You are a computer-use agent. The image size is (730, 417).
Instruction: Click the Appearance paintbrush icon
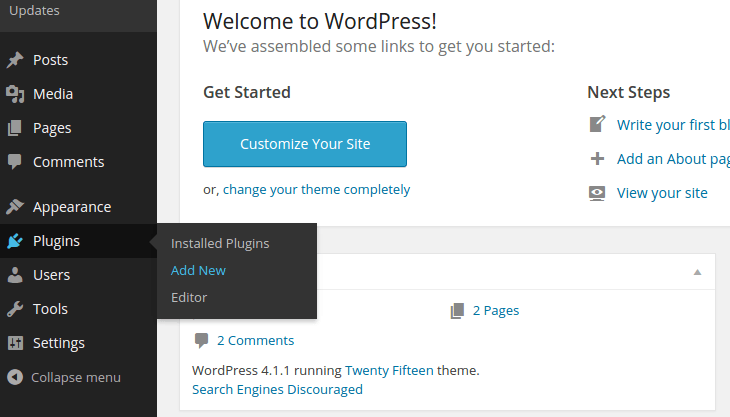15,207
